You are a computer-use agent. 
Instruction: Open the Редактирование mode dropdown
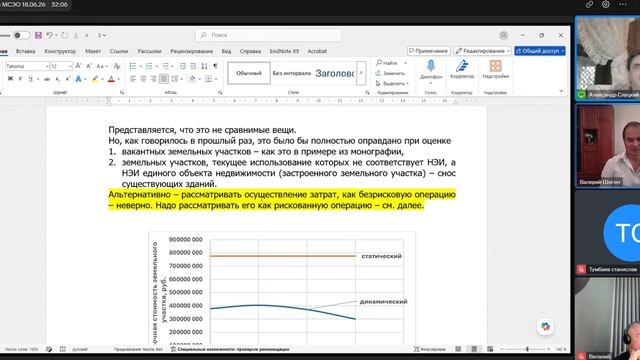[482, 51]
